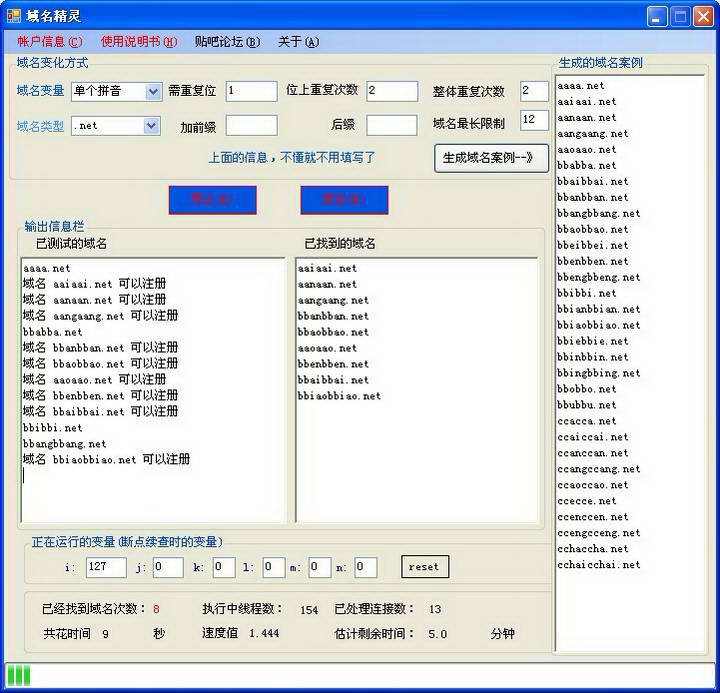Open the 贴吧论坛 (B) menu

click(227, 42)
